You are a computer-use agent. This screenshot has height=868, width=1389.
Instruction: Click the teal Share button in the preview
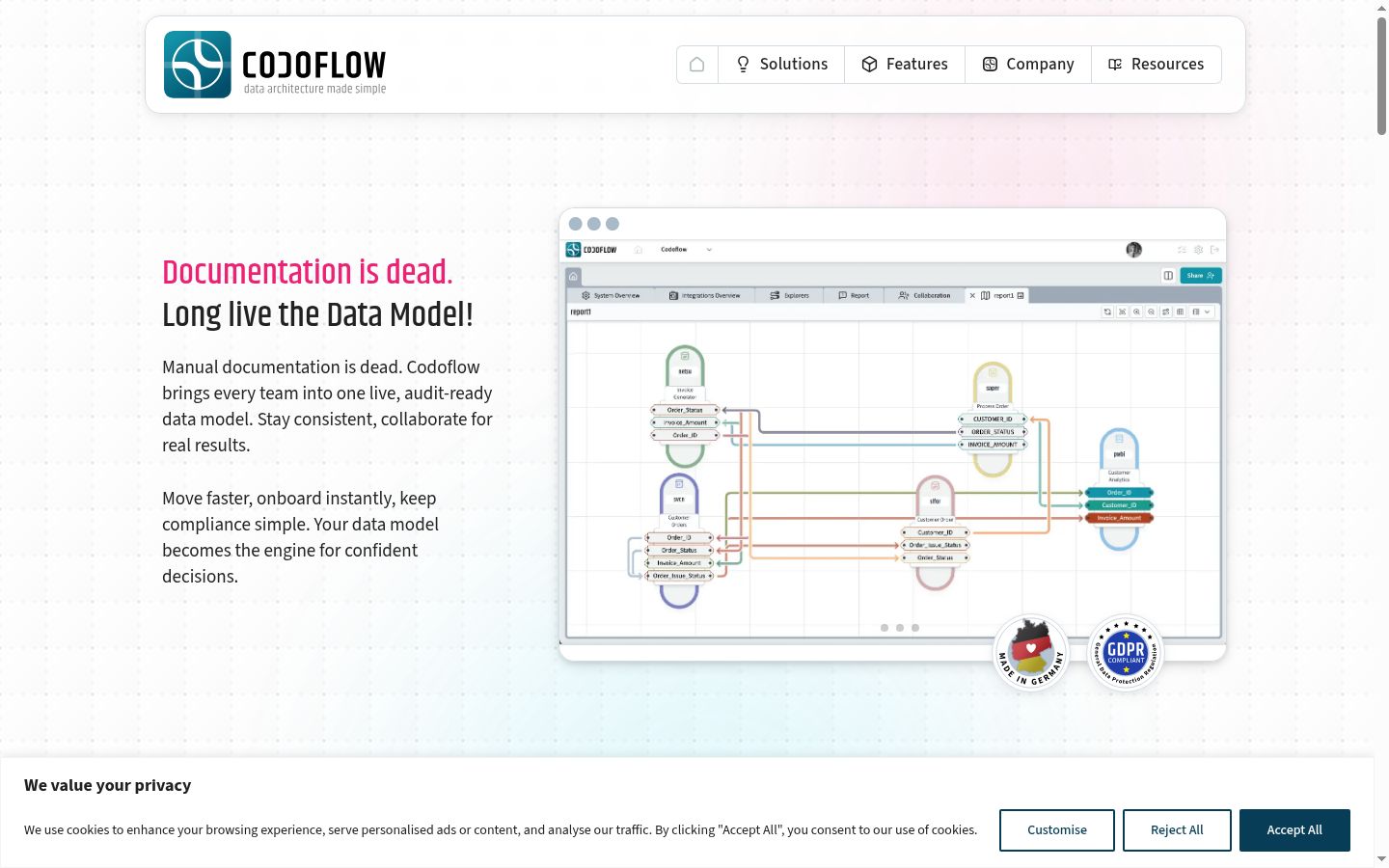click(1201, 276)
